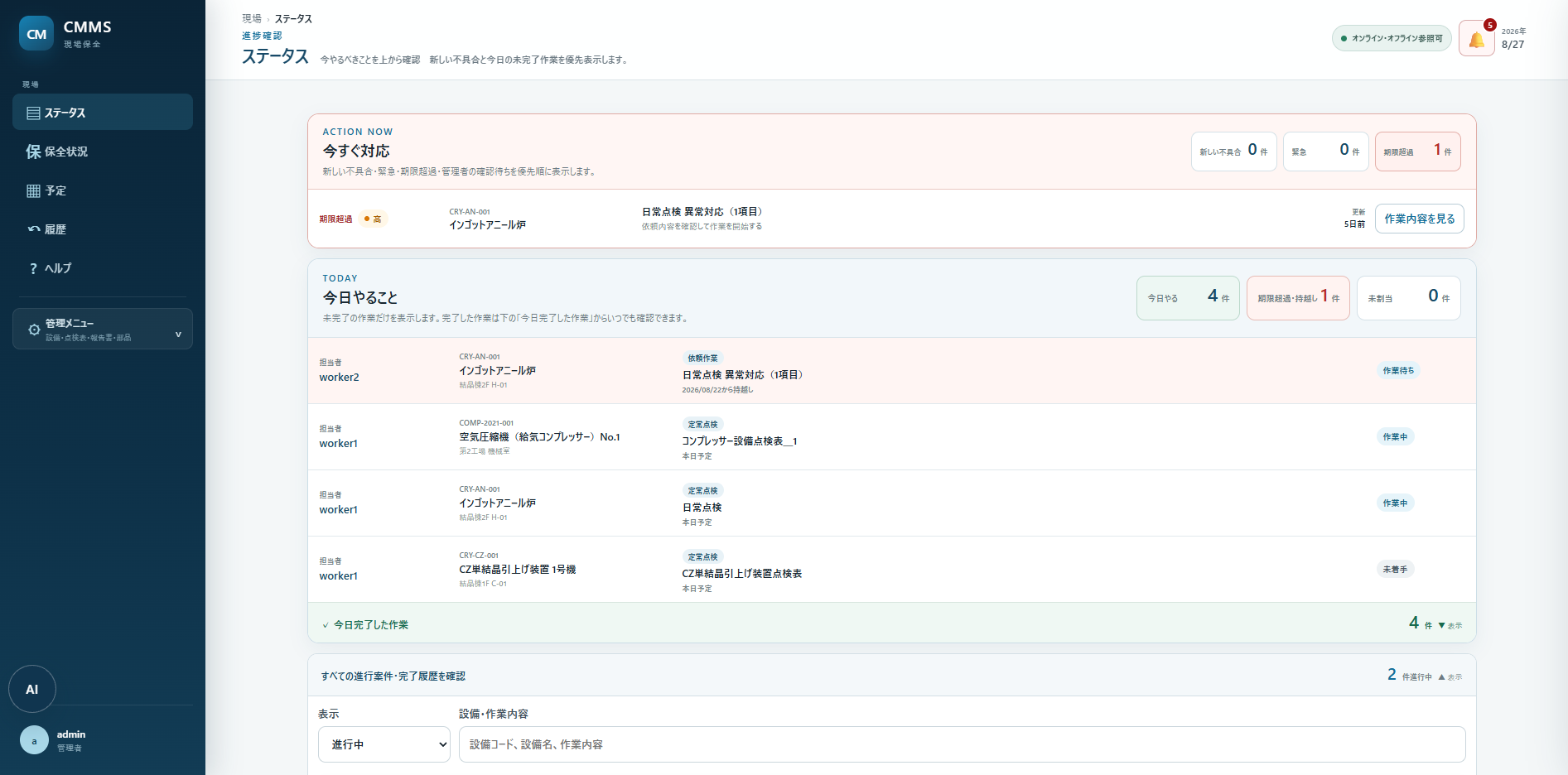Click 期限超過 label in action row
Image resolution: width=1568 pixels, height=775 pixels.
pyautogui.click(x=335, y=219)
